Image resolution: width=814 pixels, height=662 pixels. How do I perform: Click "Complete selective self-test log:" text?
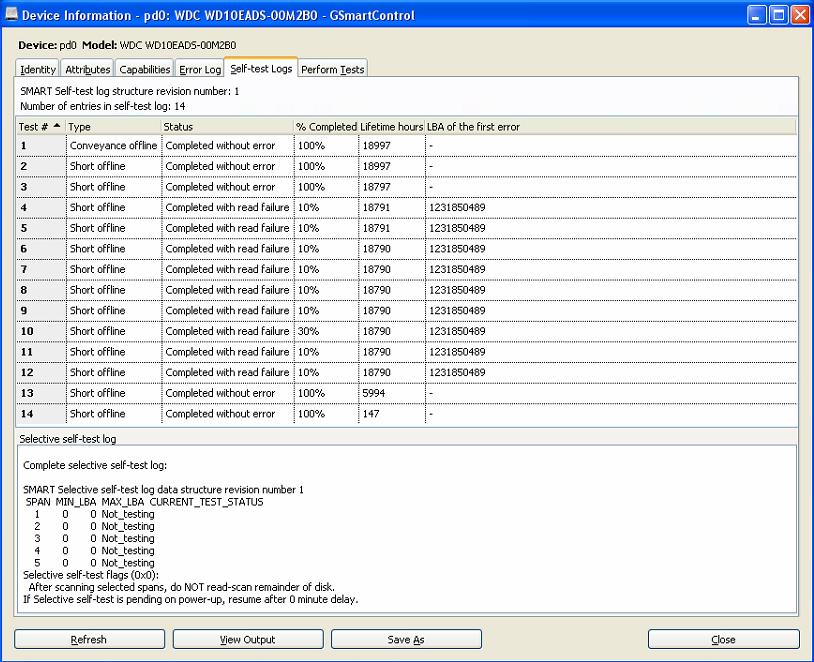[x=95, y=465]
